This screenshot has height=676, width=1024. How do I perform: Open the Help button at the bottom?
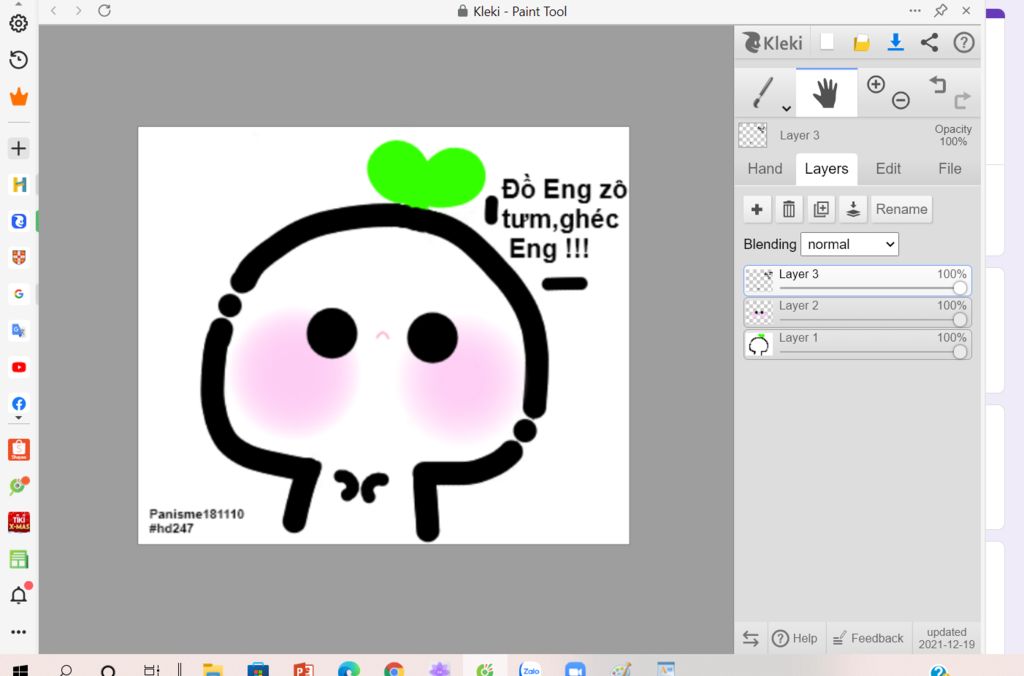click(x=795, y=638)
